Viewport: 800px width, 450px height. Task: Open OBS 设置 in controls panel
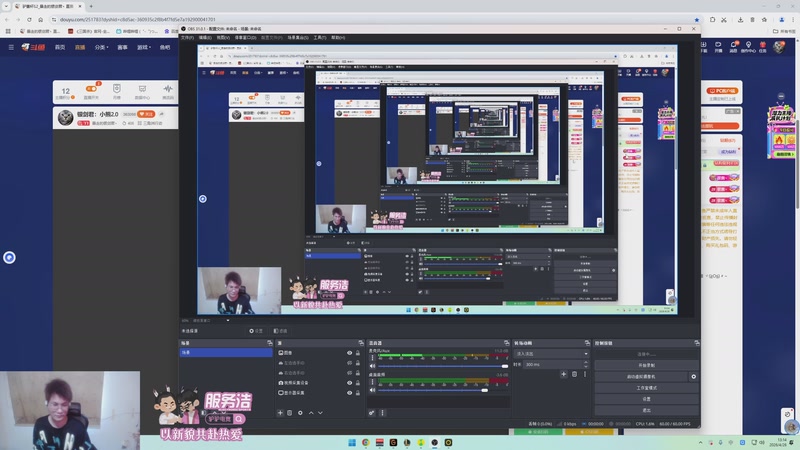(x=646, y=399)
